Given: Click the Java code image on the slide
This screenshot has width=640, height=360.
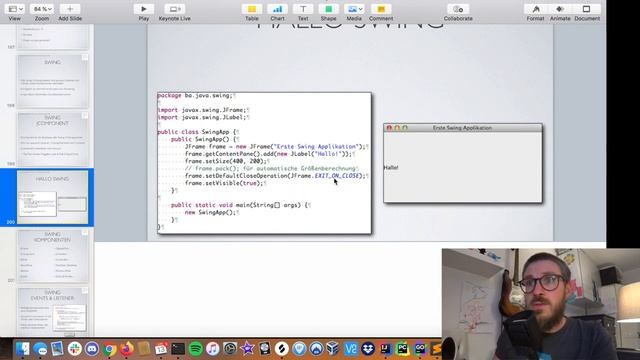Looking at the screenshot, I should pos(264,163).
